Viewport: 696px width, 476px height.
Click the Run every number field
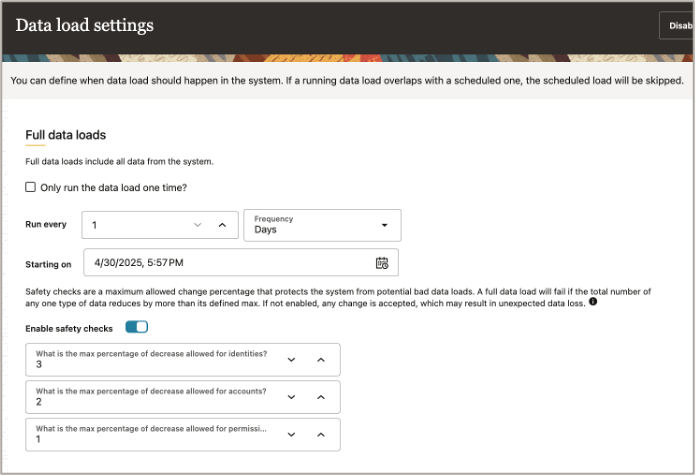tap(135, 225)
